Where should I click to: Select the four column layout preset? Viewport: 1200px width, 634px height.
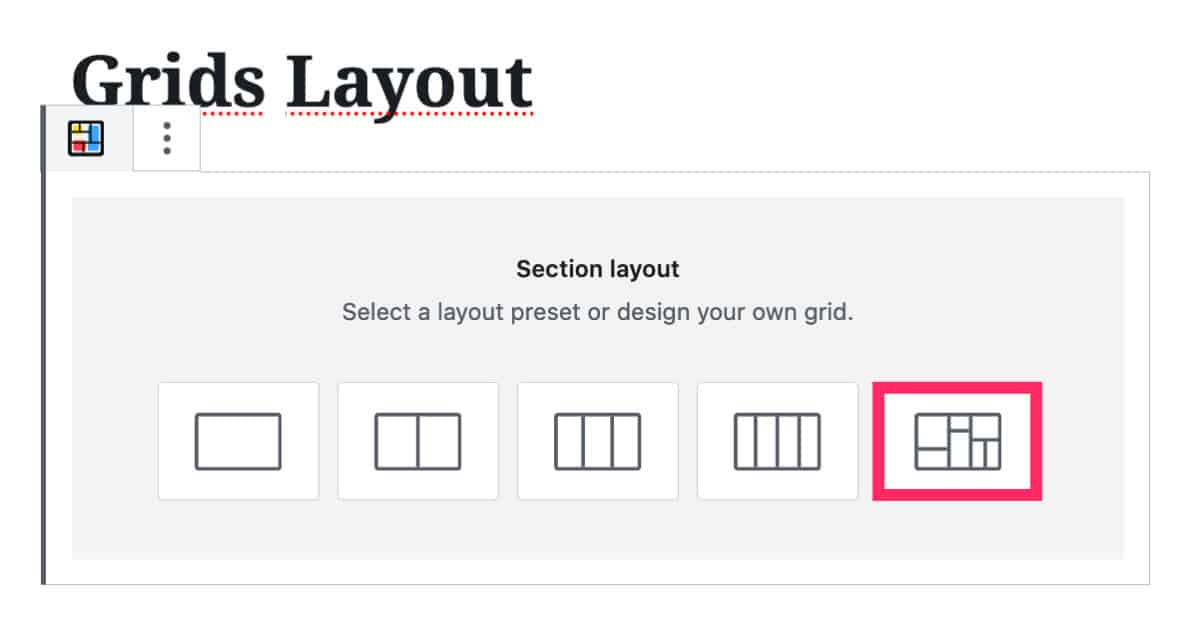point(777,440)
